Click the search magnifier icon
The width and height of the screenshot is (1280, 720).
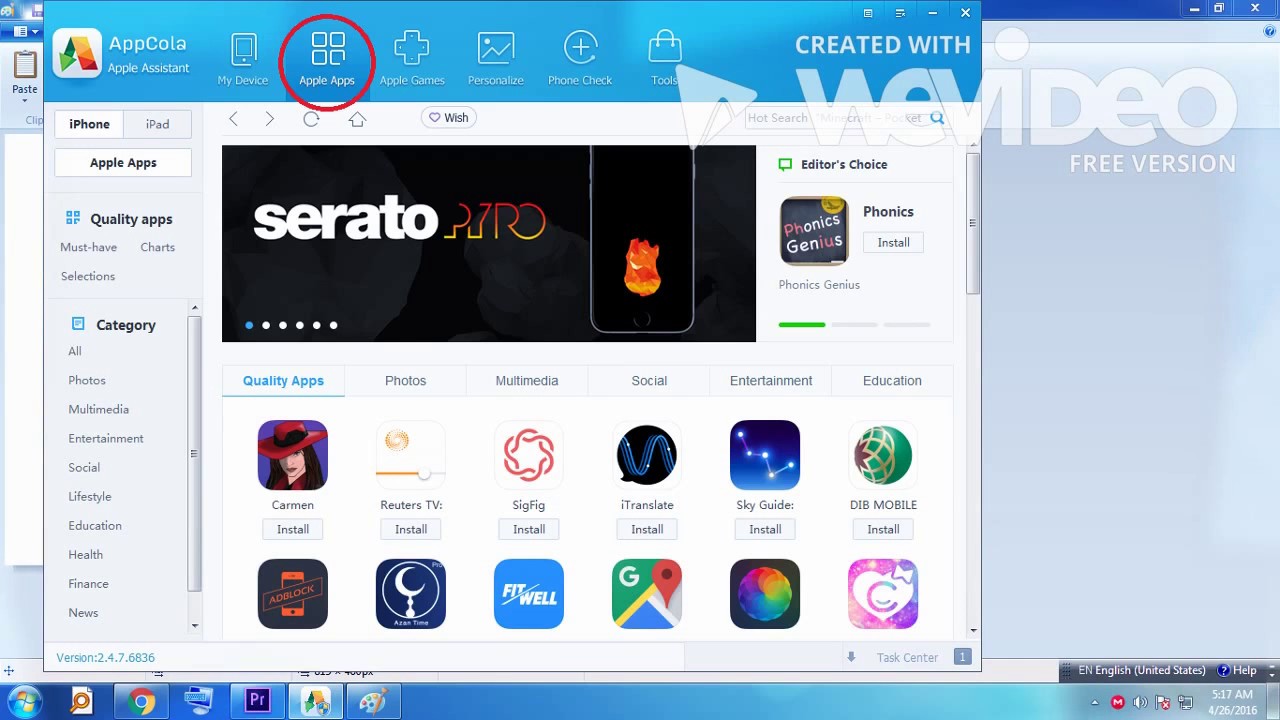[937, 117]
